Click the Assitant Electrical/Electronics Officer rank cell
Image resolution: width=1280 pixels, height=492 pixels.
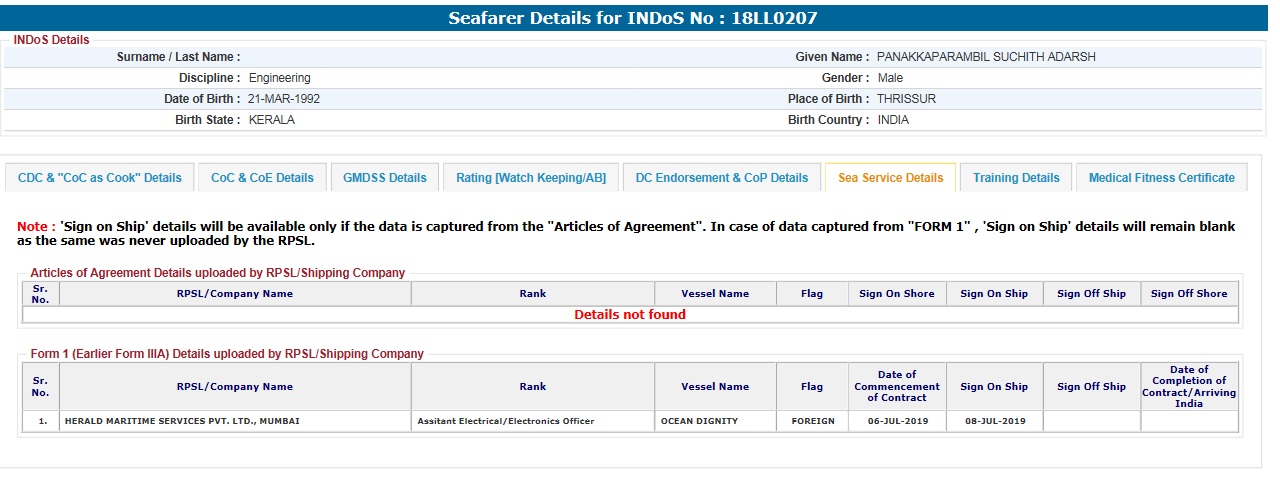point(506,421)
